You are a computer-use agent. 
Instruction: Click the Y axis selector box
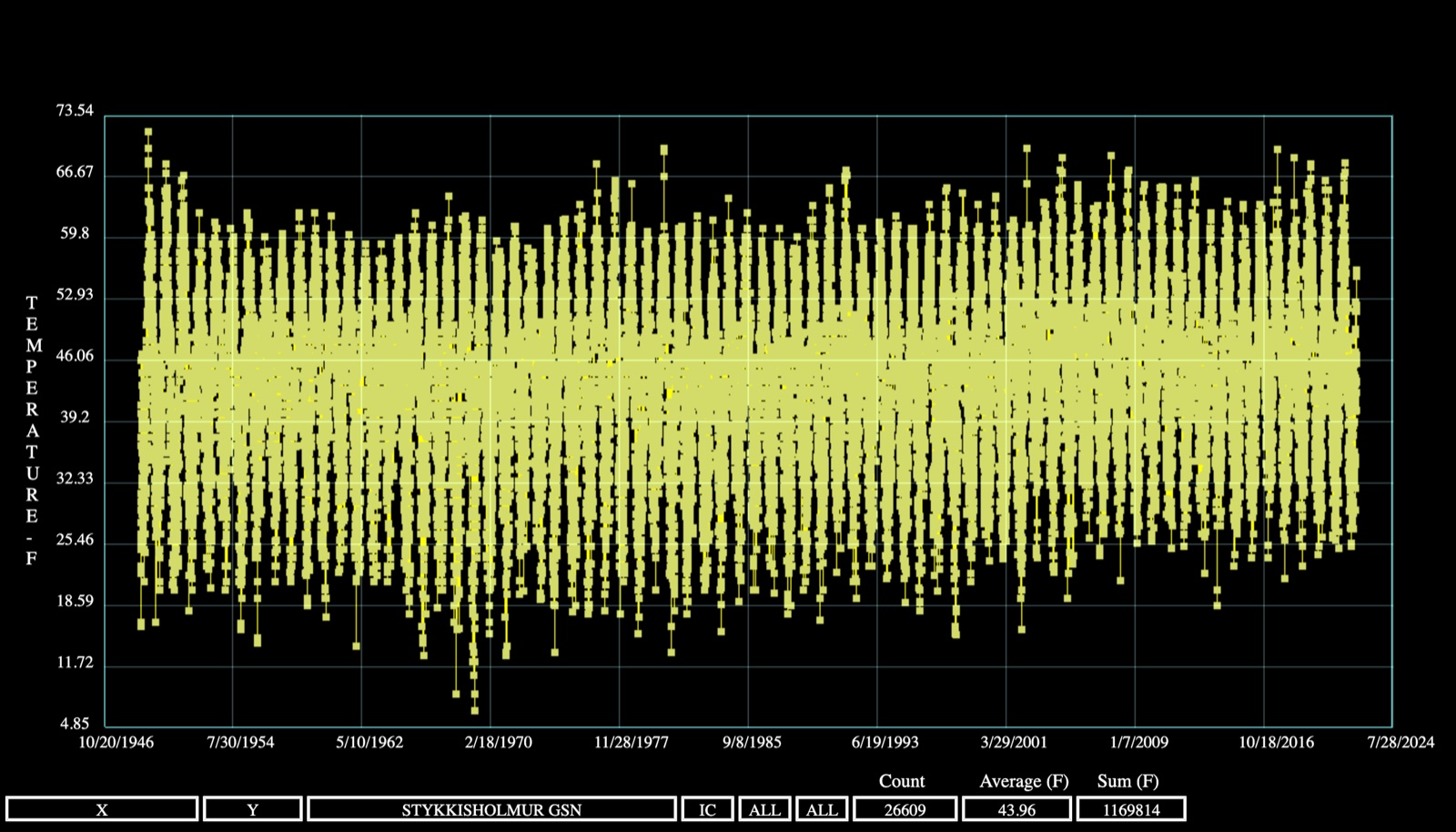tap(253, 809)
